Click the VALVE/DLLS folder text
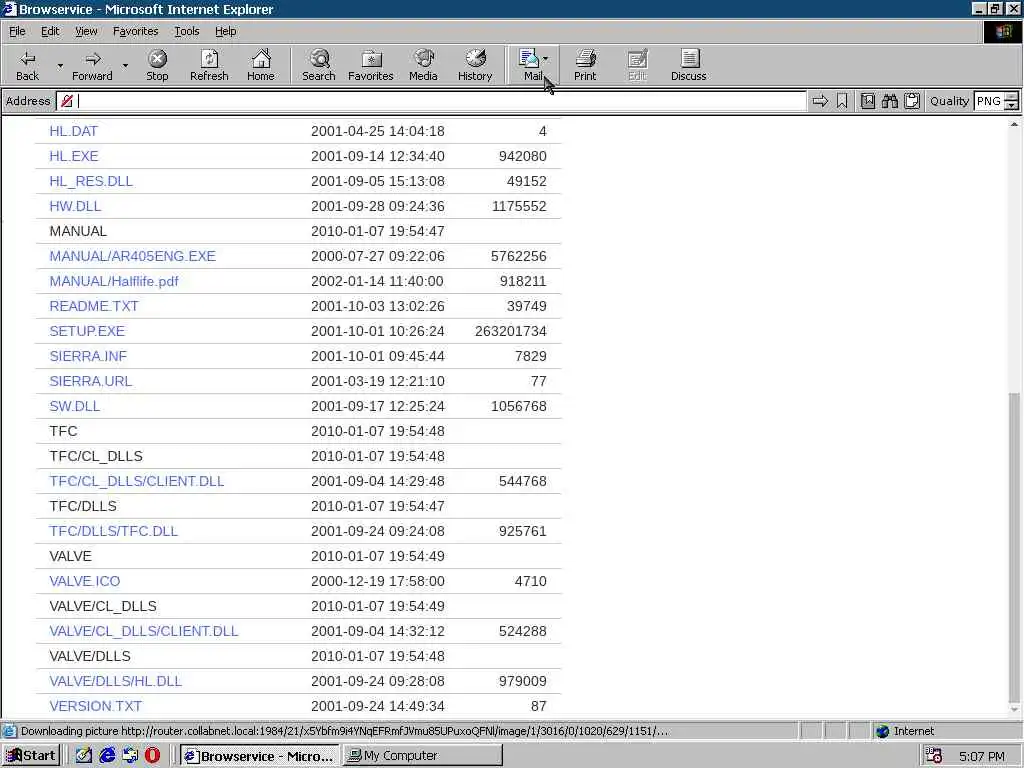This screenshot has width=1024, height=768. pyautogui.click(x=90, y=656)
